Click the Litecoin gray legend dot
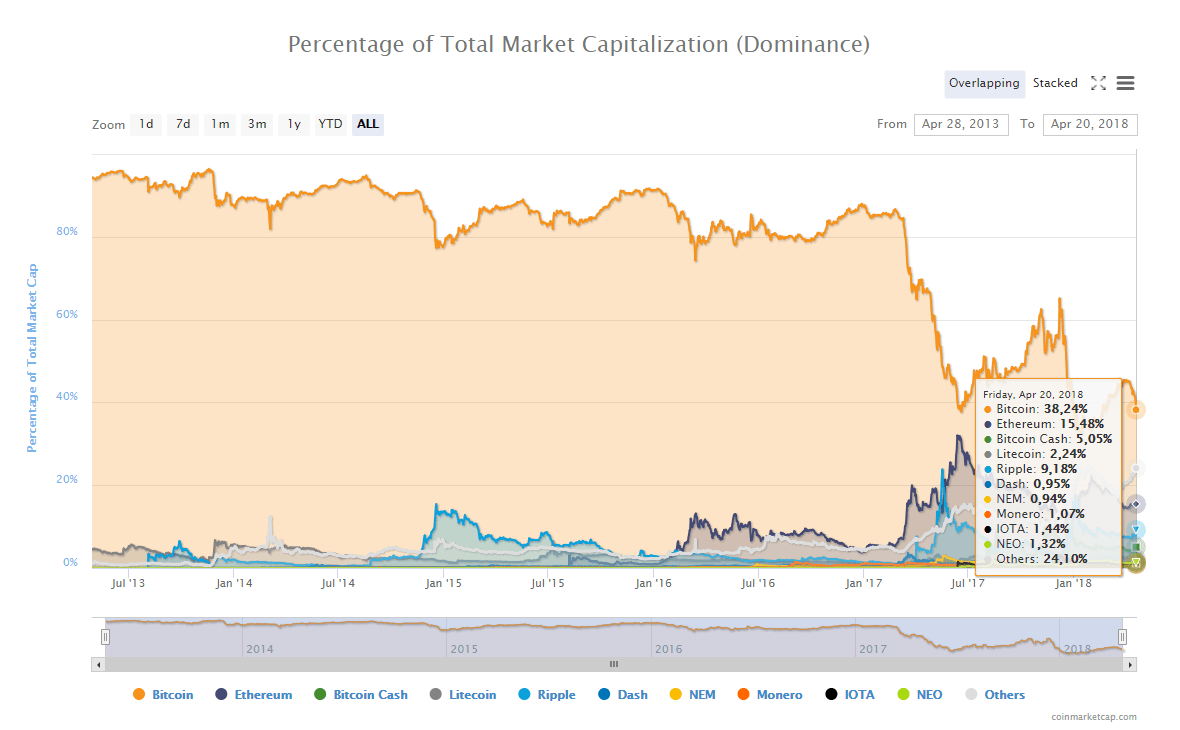This screenshot has height=730, width=1180. pyautogui.click(x=436, y=695)
